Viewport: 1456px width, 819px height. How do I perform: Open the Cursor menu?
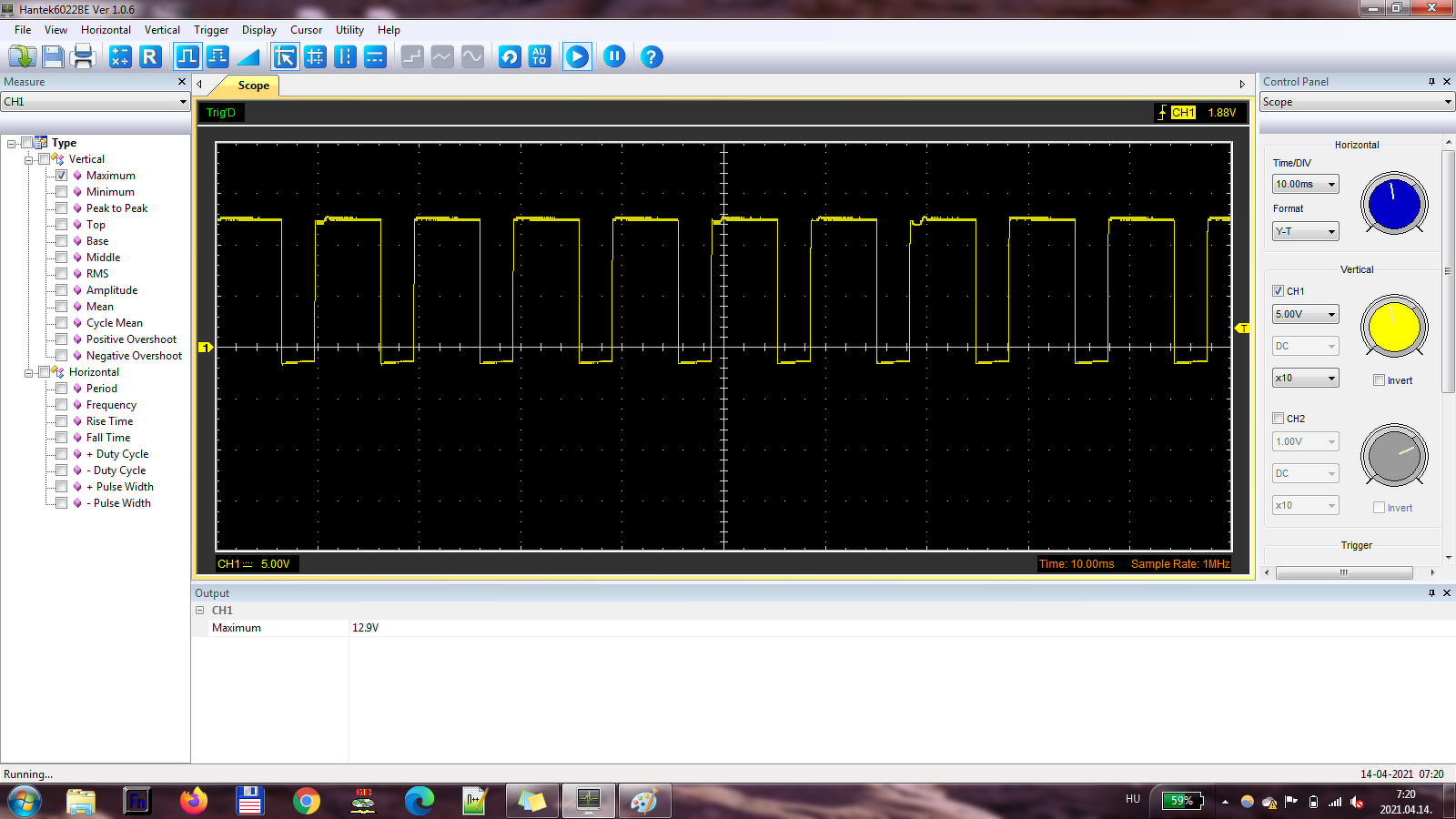[x=306, y=30]
